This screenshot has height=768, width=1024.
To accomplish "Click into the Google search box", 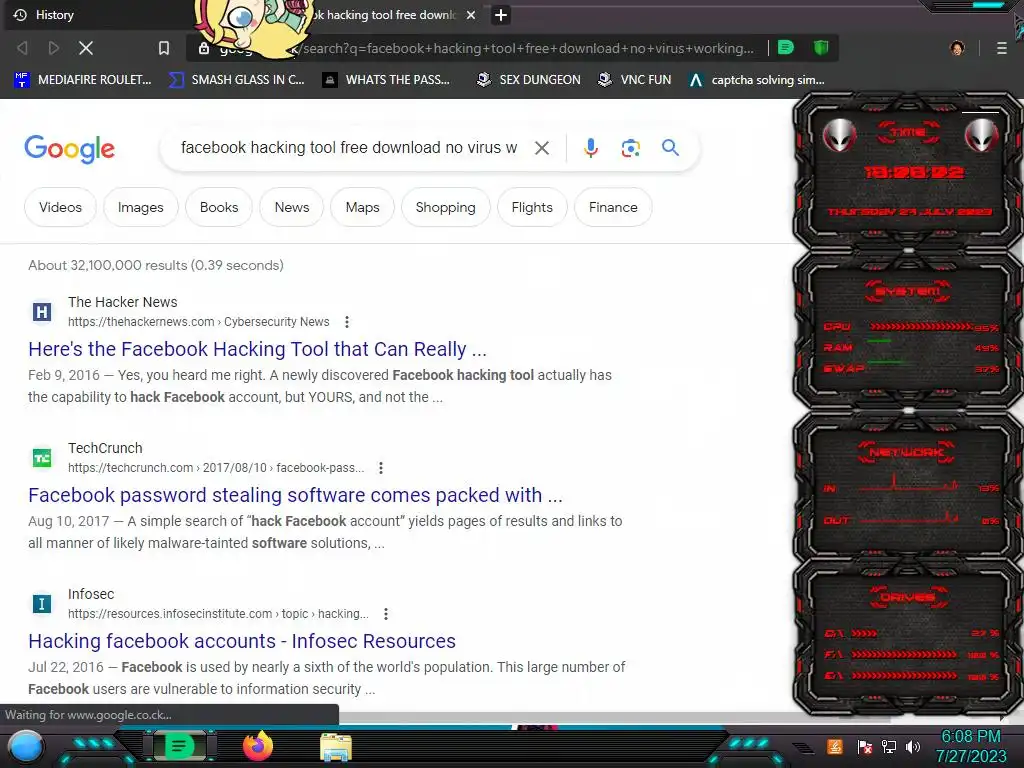I will pyautogui.click(x=349, y=148).
